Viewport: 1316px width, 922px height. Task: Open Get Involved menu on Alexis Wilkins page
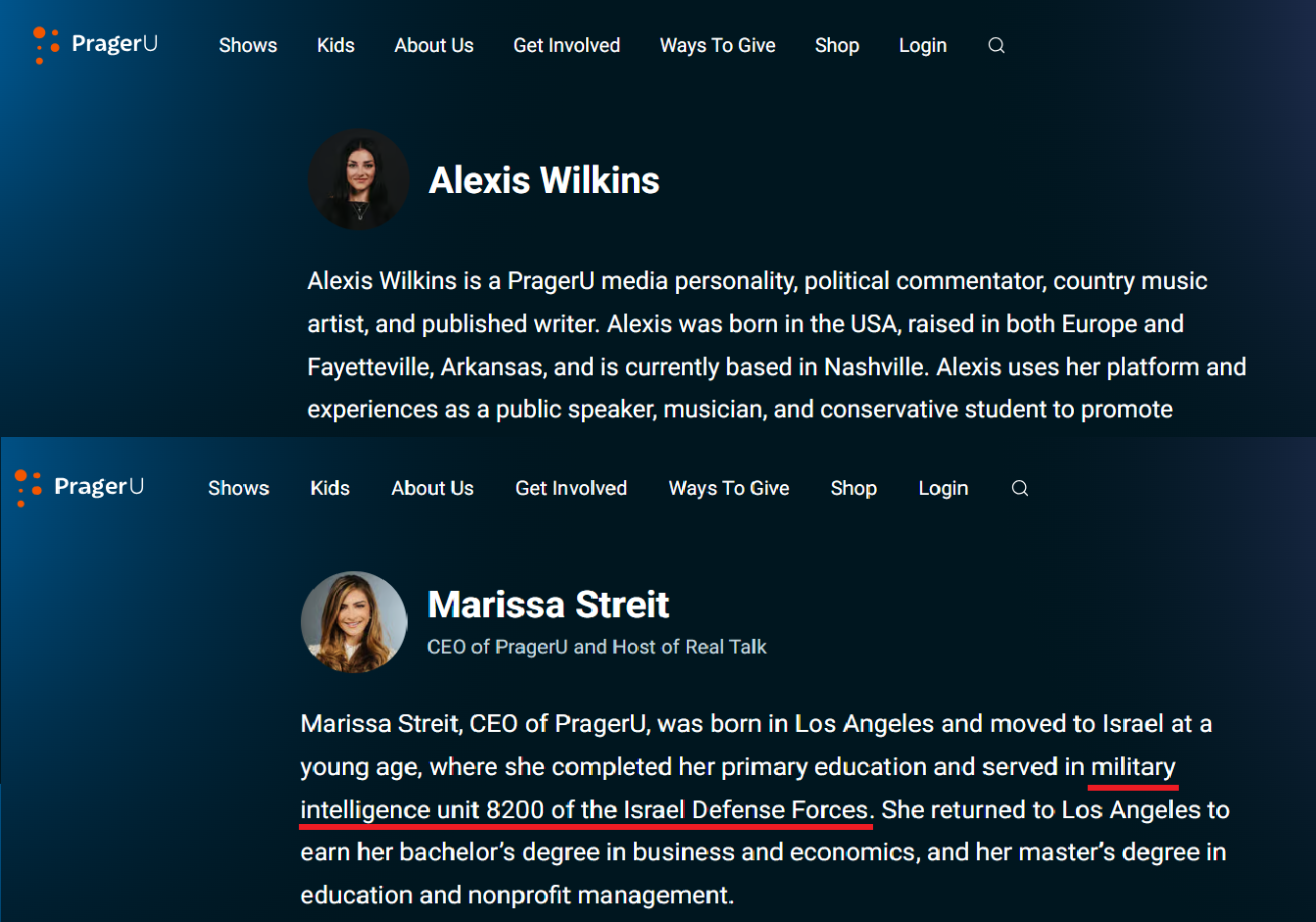[x=566, y=45]
